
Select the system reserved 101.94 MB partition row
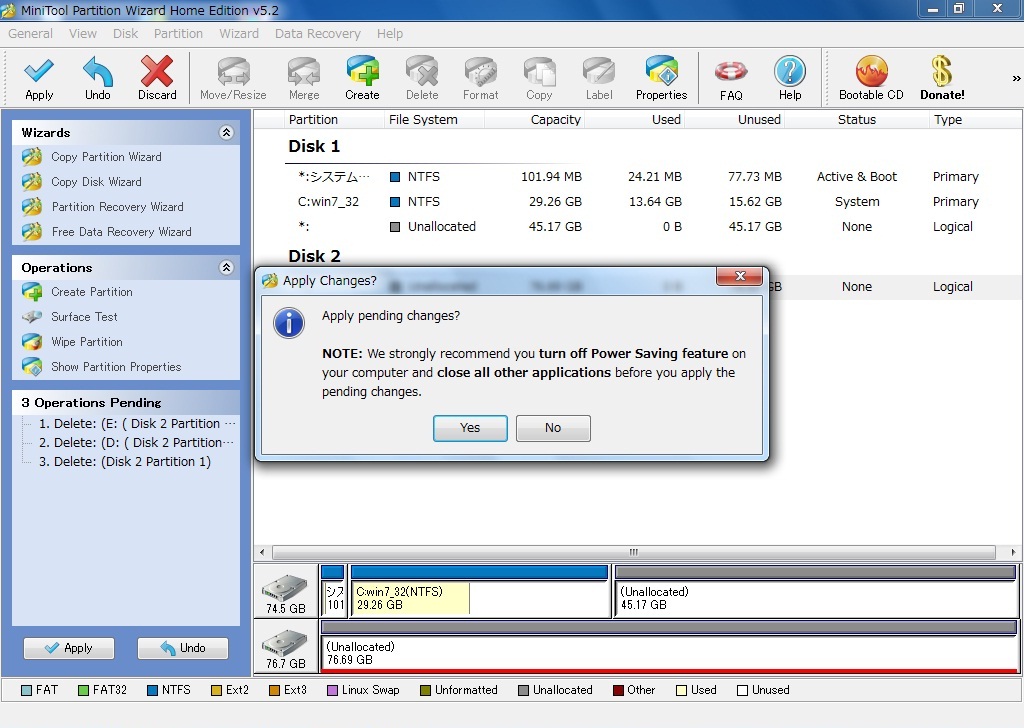click(x=638, y=177)
